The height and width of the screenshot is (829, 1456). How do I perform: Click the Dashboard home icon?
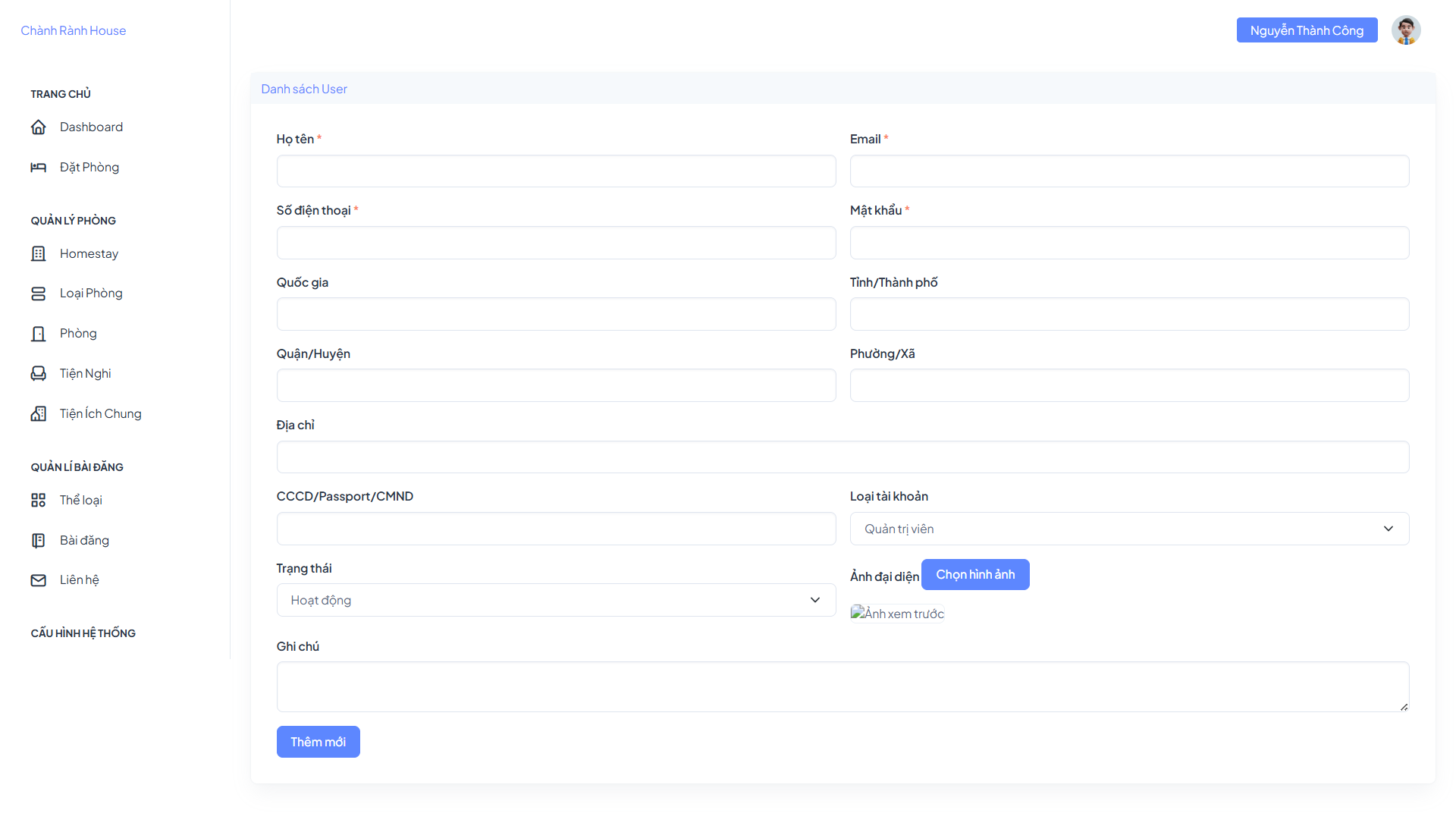coord(39,127)
